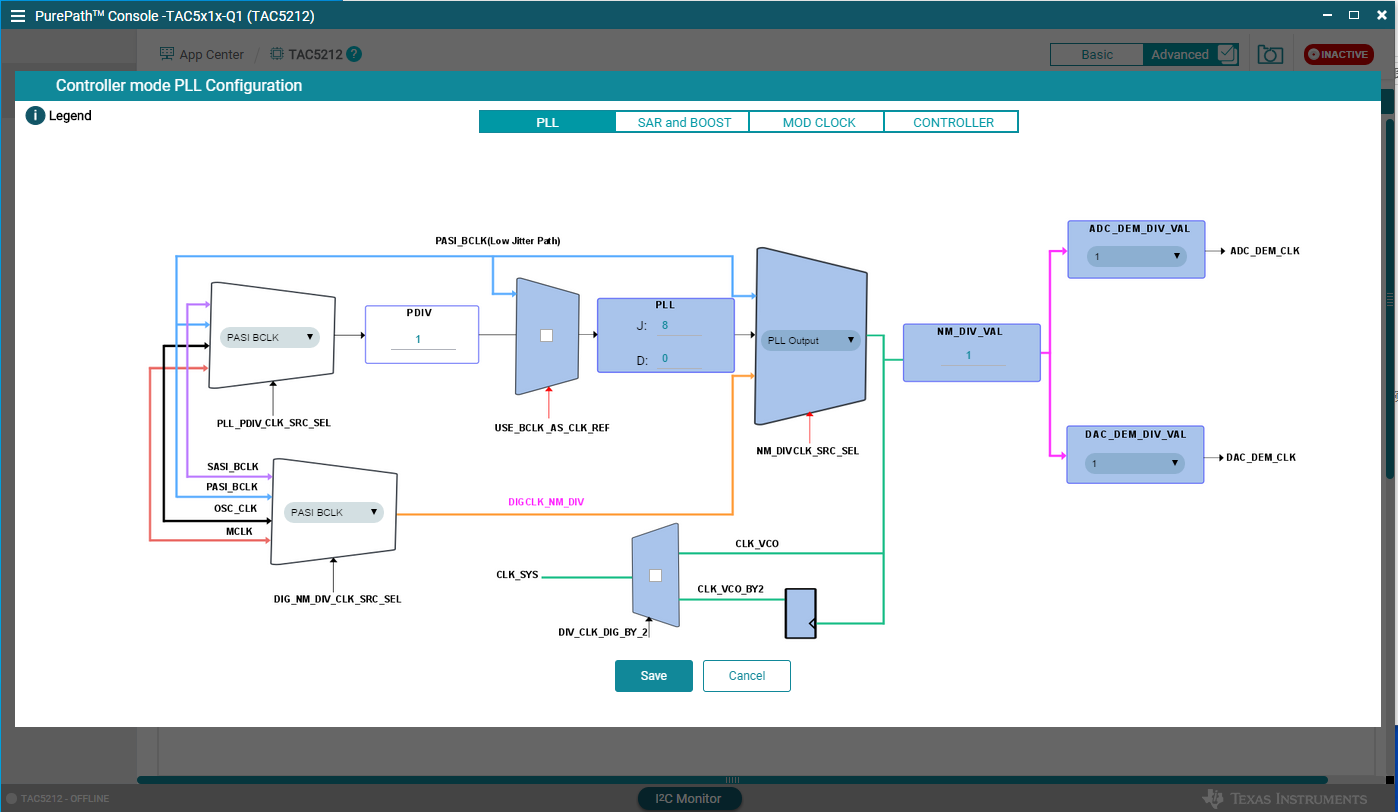Screen dimensions: 1398x812
Task: Click the Controller mode PLL Configuration title
Action: tap(179, 86)
